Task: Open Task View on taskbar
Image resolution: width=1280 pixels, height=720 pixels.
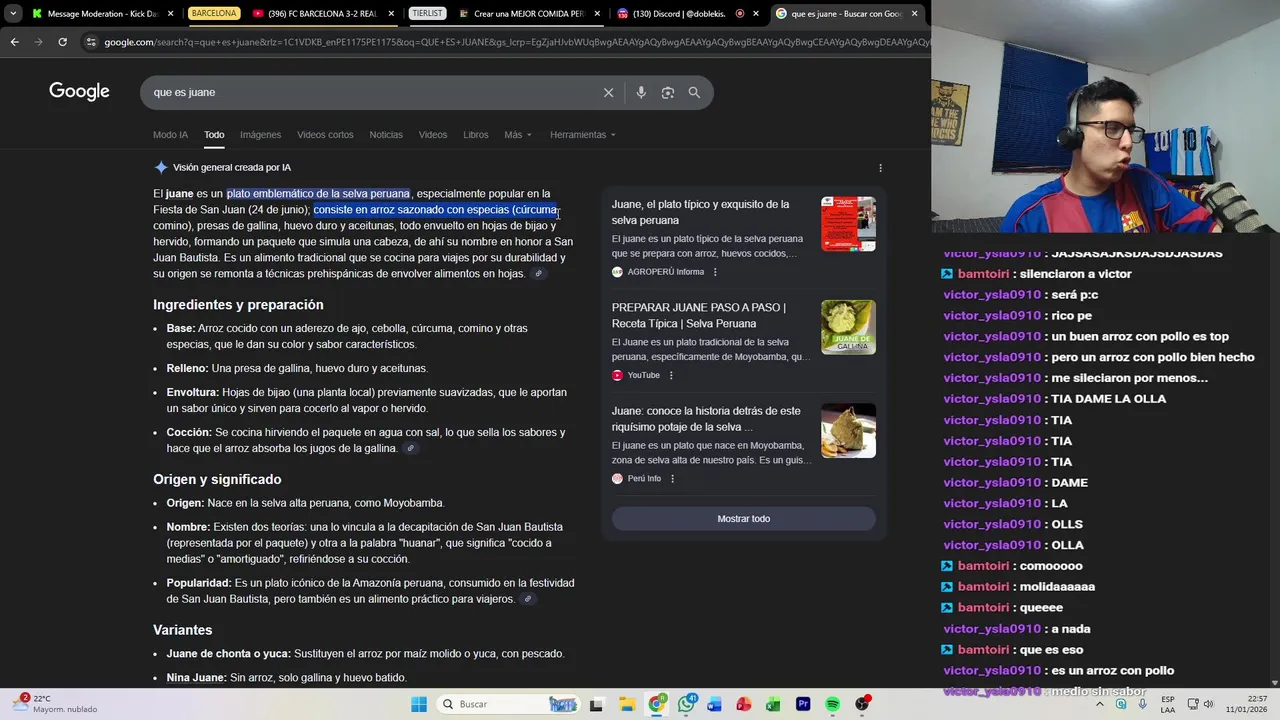Action: [x=597, y=704]
